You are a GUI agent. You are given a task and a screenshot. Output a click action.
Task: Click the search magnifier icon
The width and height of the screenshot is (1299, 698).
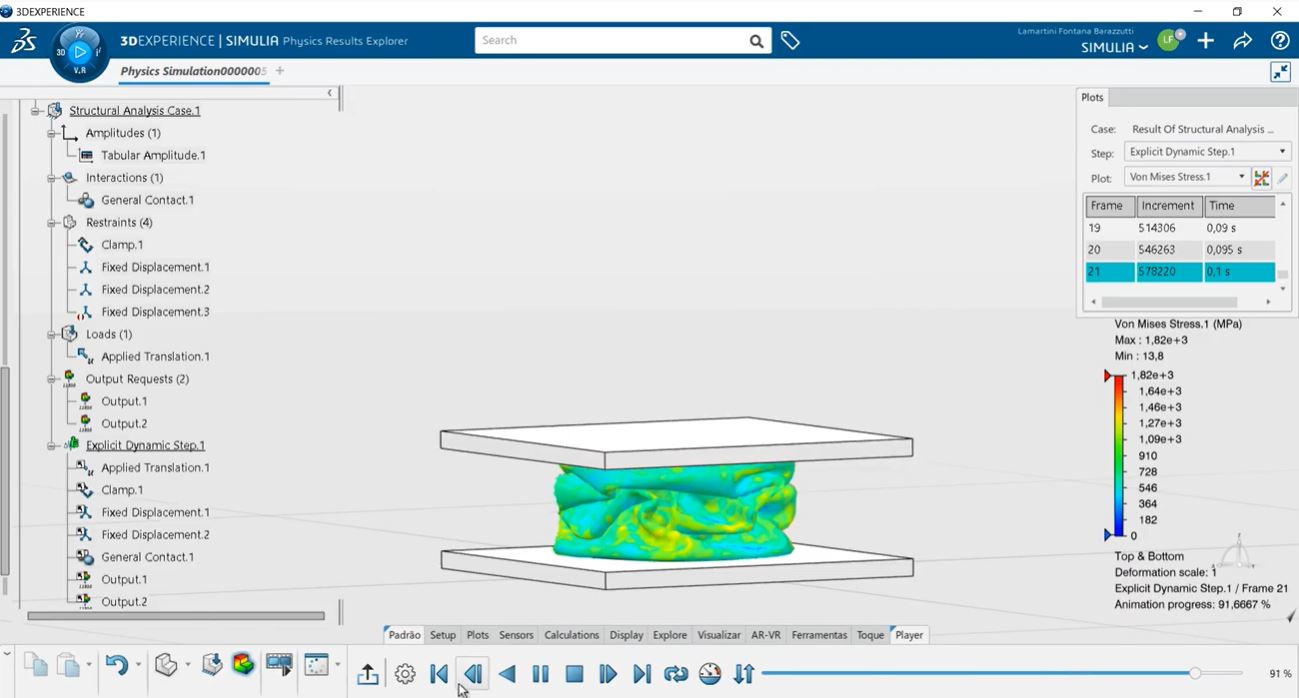(757, 41)
